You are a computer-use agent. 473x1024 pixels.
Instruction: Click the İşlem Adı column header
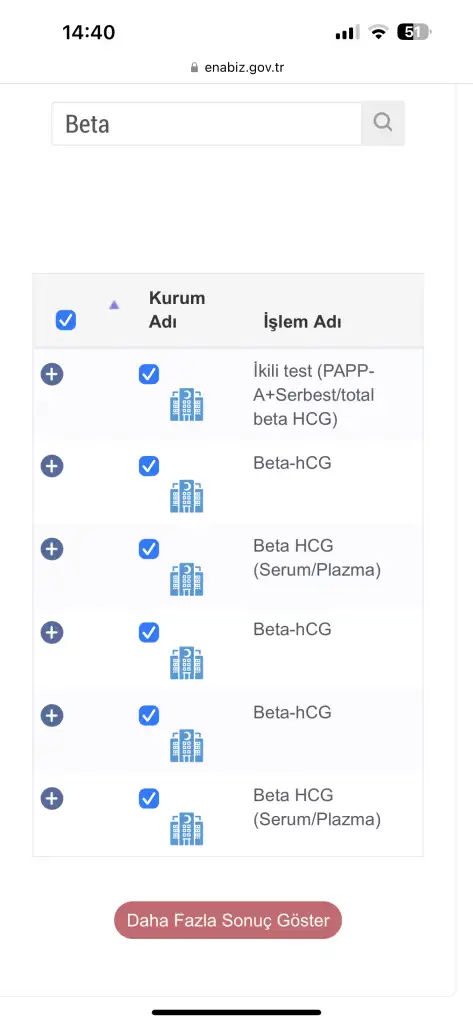point(302,322)
